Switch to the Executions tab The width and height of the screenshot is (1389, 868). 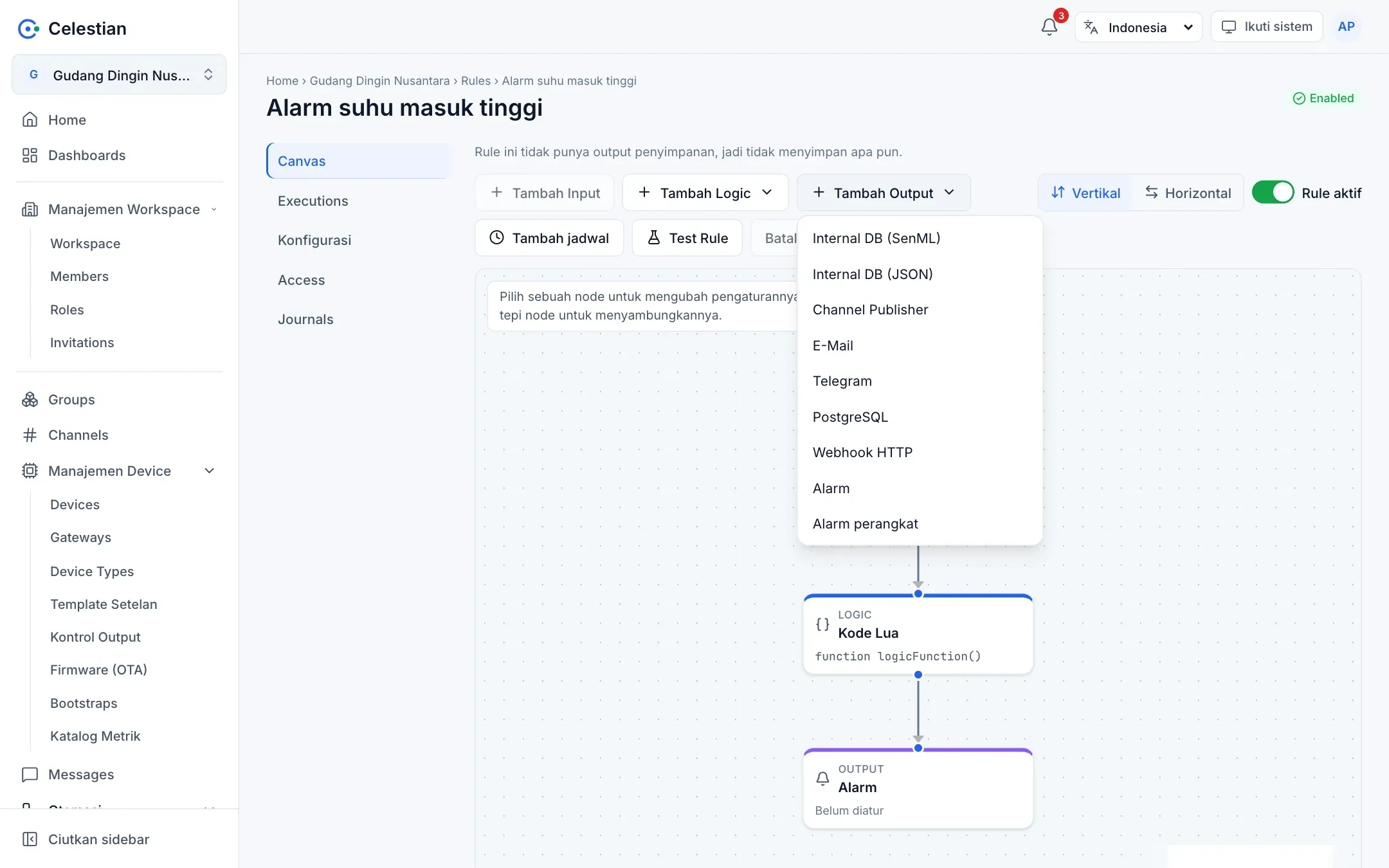[359, 201]
